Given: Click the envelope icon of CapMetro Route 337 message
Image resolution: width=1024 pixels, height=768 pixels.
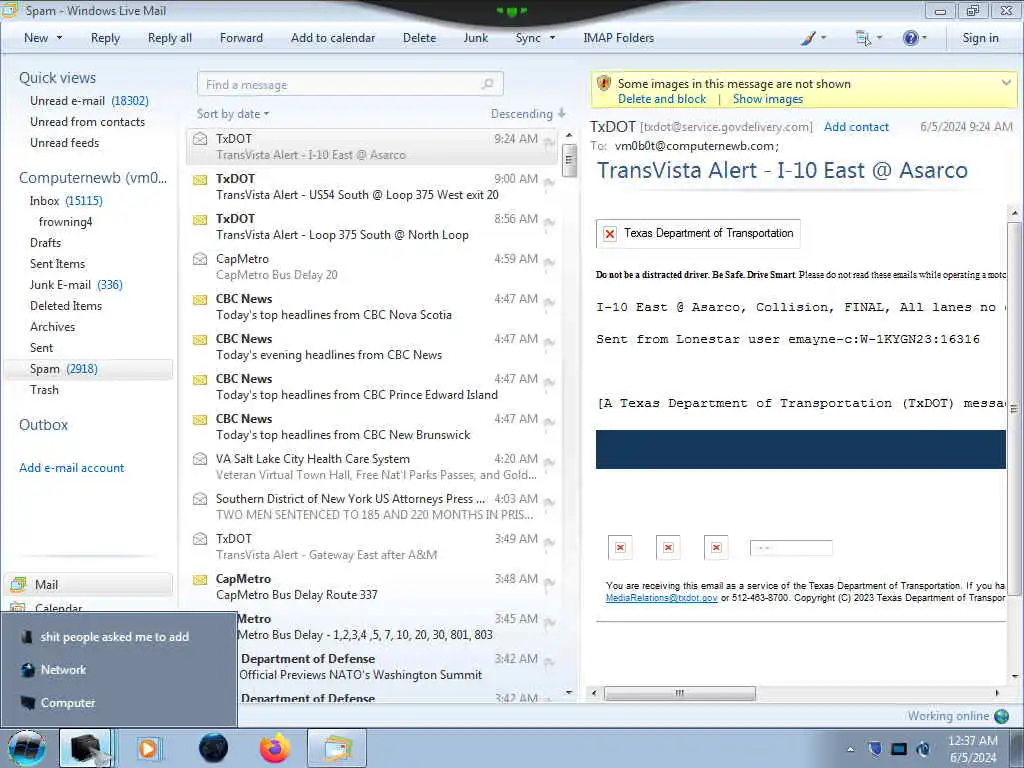Looking at the screenshot, I should click(200, 580).
